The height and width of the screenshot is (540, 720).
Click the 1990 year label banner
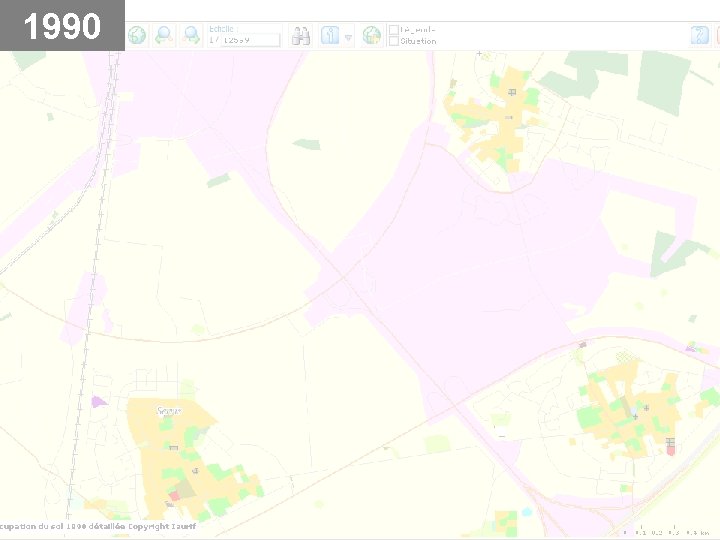(62, 25)
